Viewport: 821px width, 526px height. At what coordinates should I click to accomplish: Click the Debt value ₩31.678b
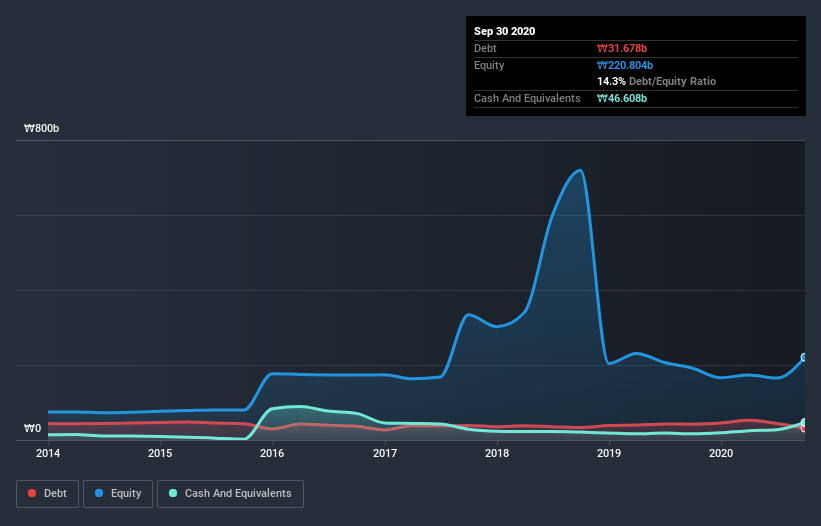tap(622, 49)
